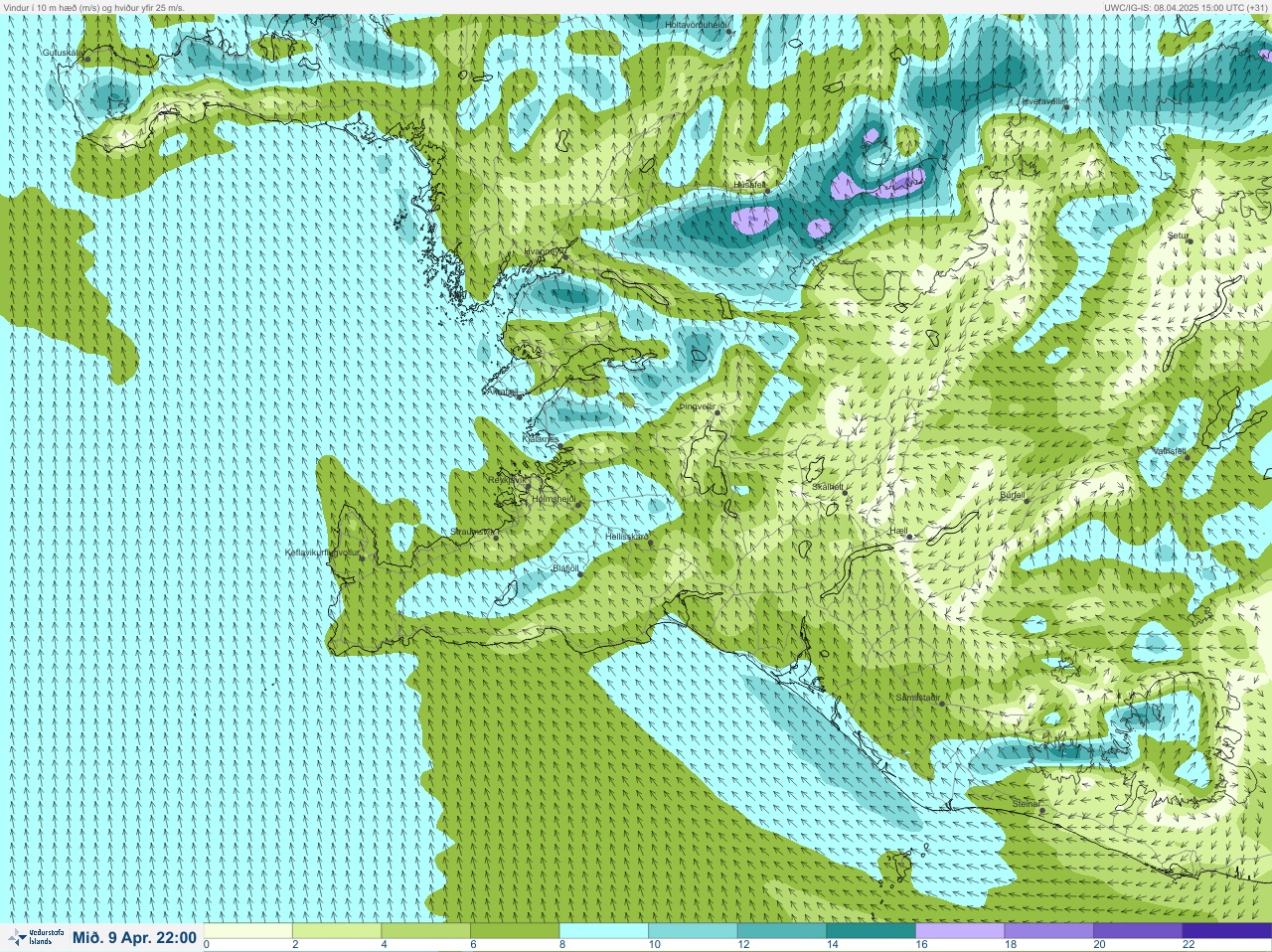Screen dimensions: 1272x952
Task: Click the Gufuskálar station label
Action: 63,52
